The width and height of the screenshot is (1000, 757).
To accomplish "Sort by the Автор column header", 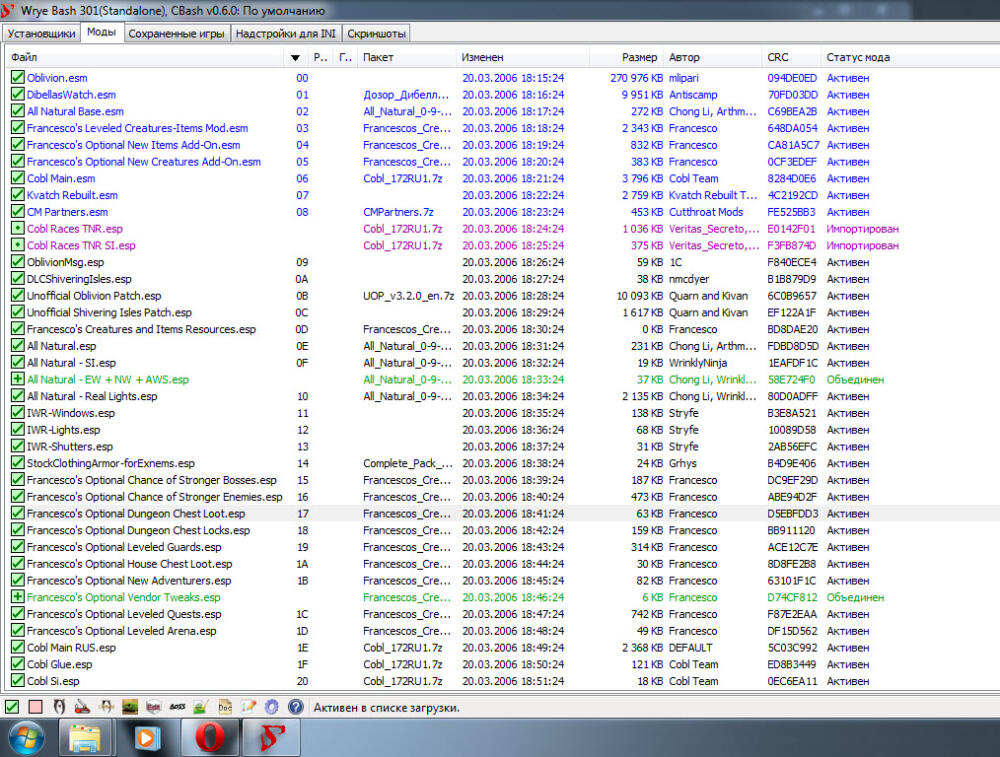I will coord(712,57).
